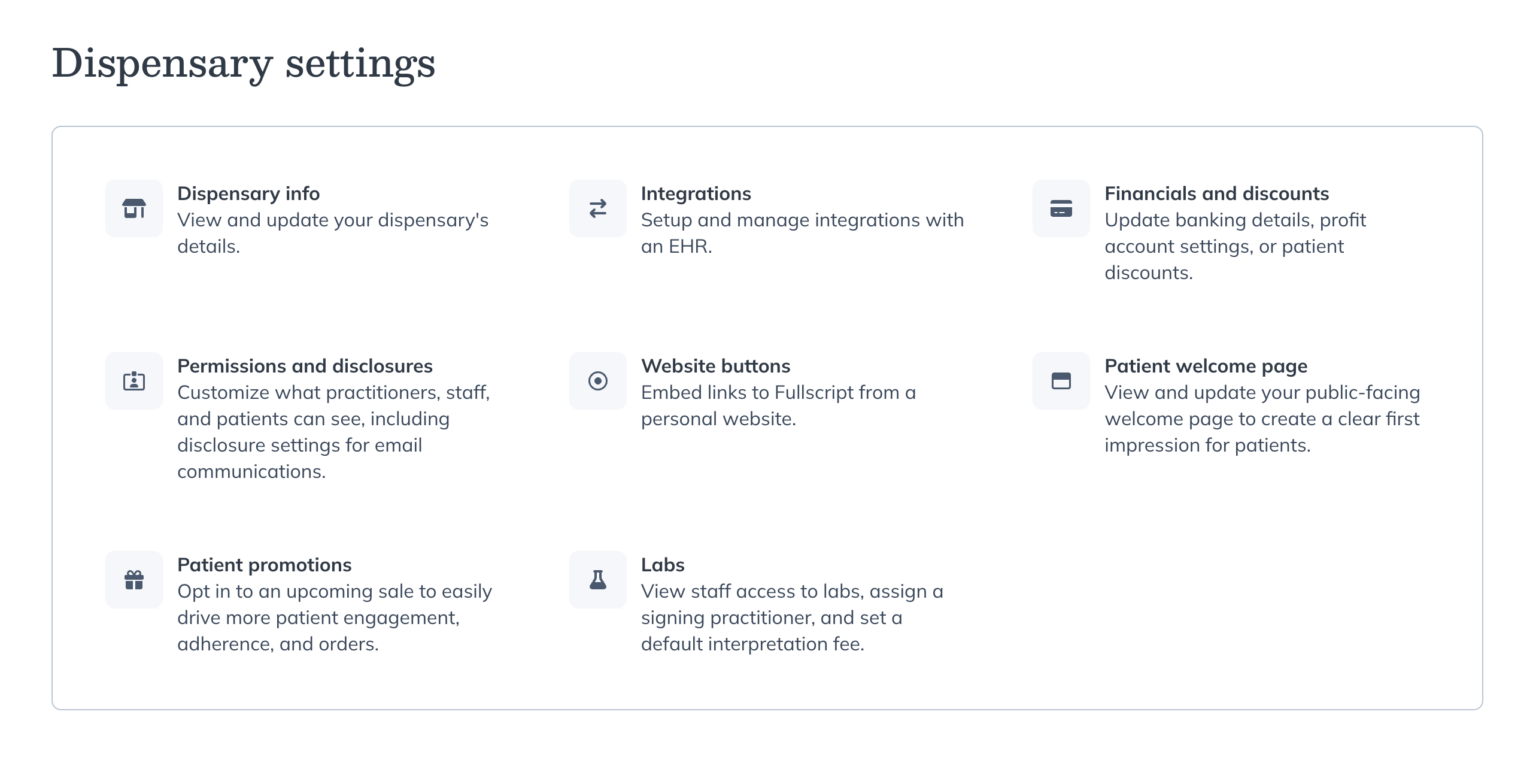Open Permissions and disclosures settings

tap(304, 366)
